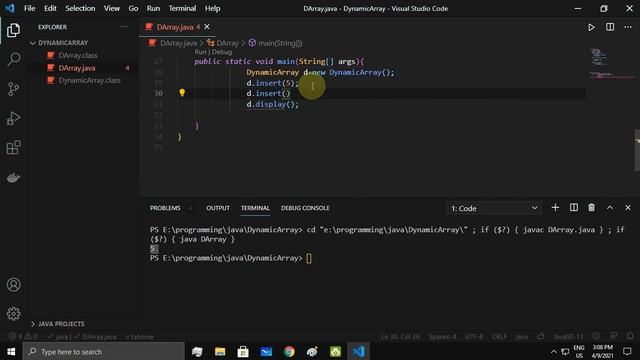Open the Docker view in activity bar
This screenshot has height=360, width=640.
point(13,178)
